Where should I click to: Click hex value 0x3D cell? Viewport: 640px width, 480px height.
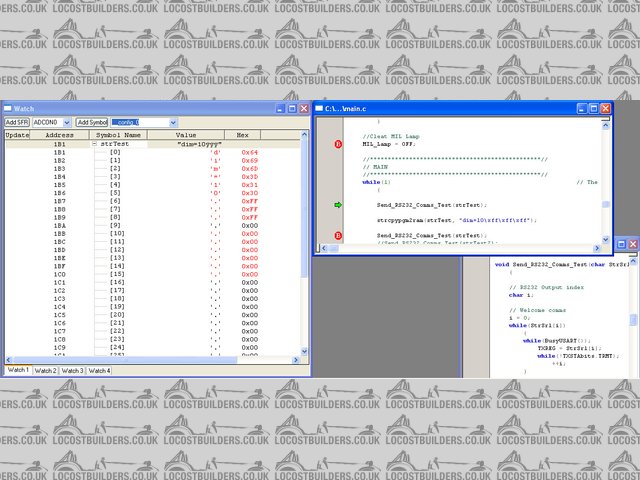click(249, 177)
